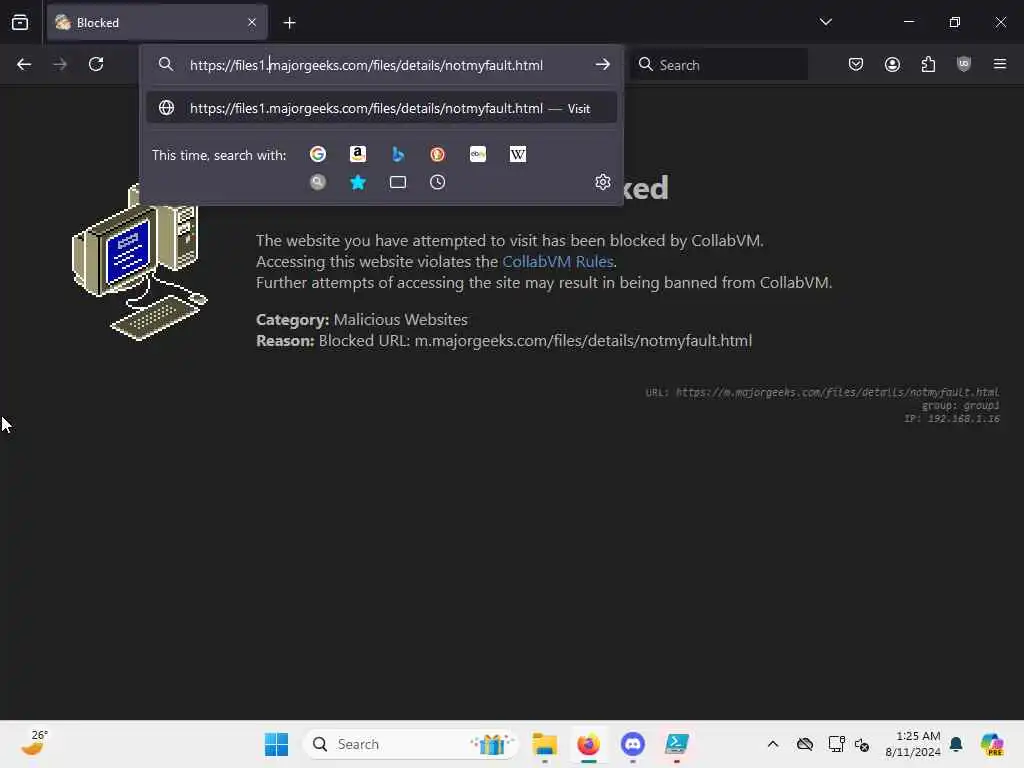Open the Firefox View tab list icon
1024x768 pixels.
(20, 23)
